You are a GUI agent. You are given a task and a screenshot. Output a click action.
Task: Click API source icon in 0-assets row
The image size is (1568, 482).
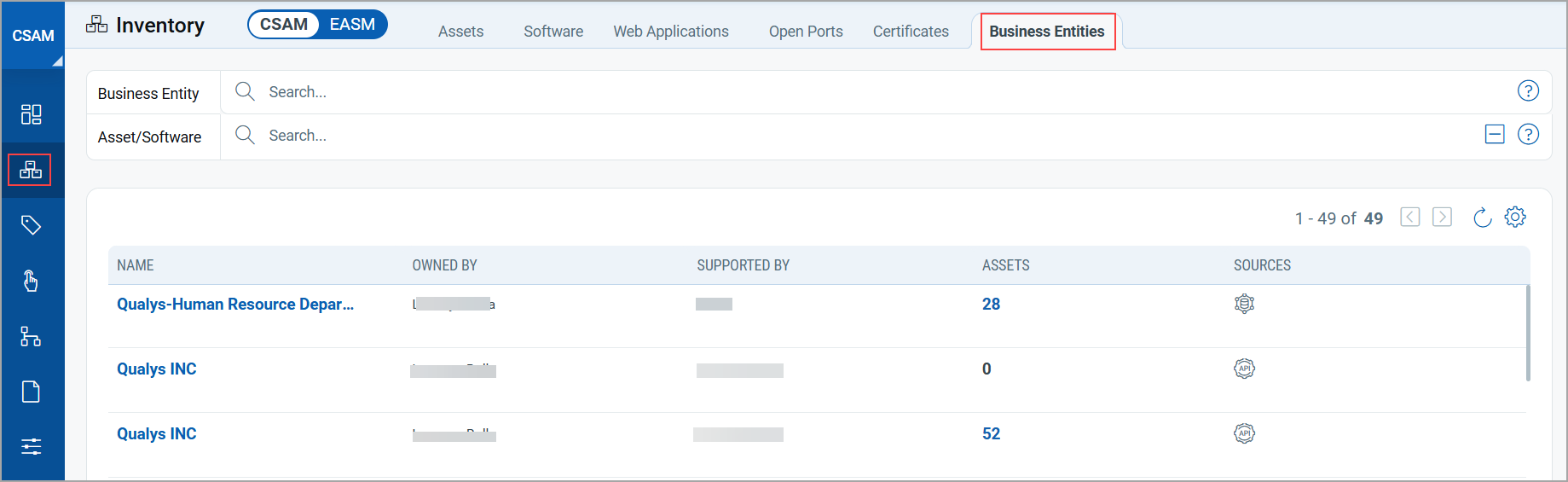1245,369
